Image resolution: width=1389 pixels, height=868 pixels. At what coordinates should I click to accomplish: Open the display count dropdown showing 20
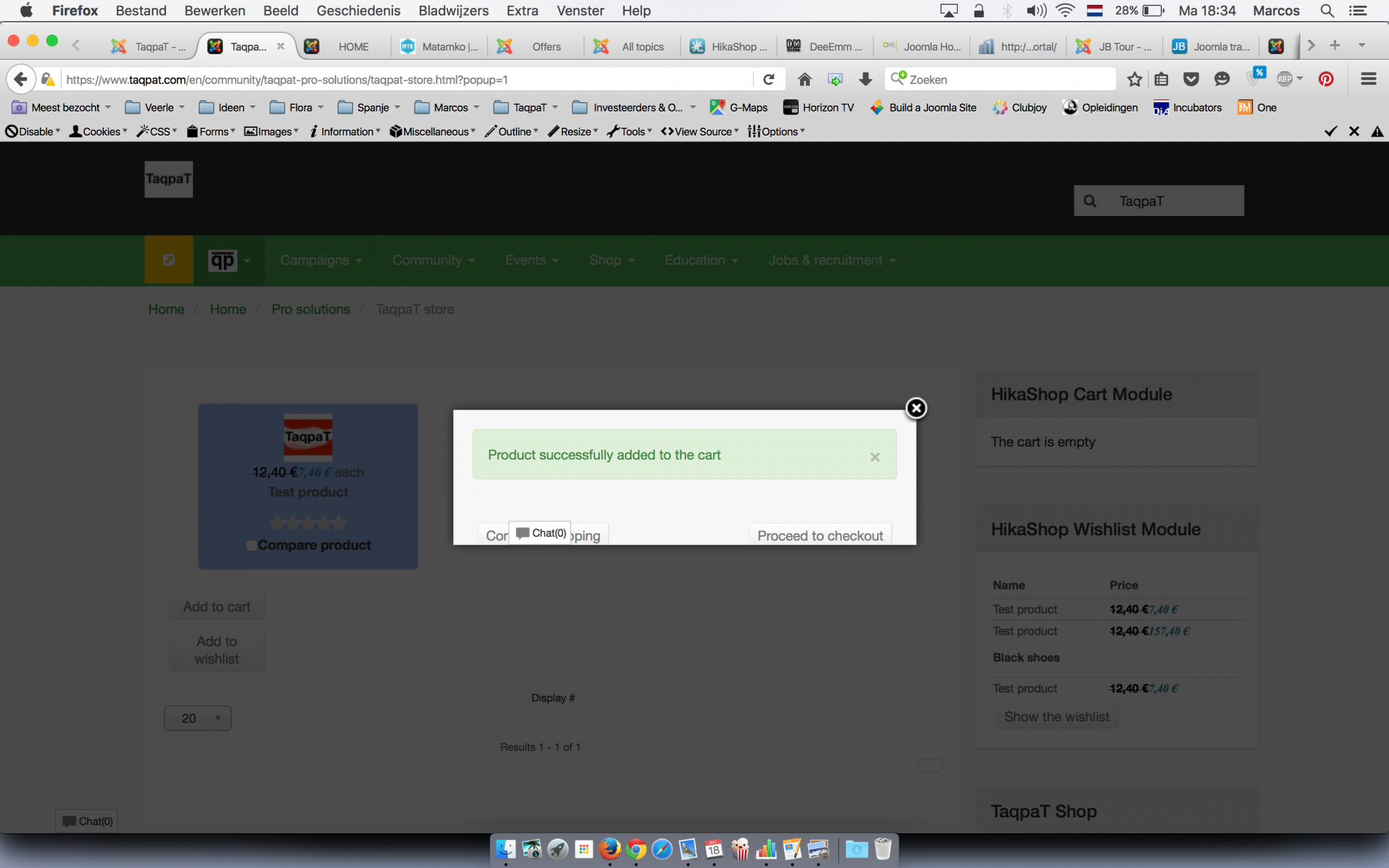point(198,718)
